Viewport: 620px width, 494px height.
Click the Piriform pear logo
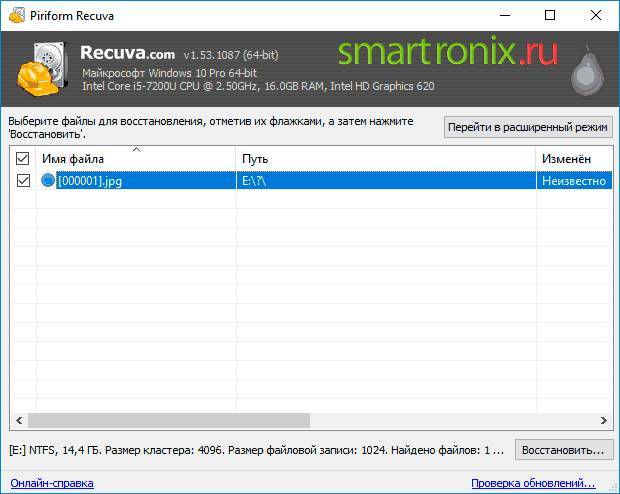(x=588, y=70)
